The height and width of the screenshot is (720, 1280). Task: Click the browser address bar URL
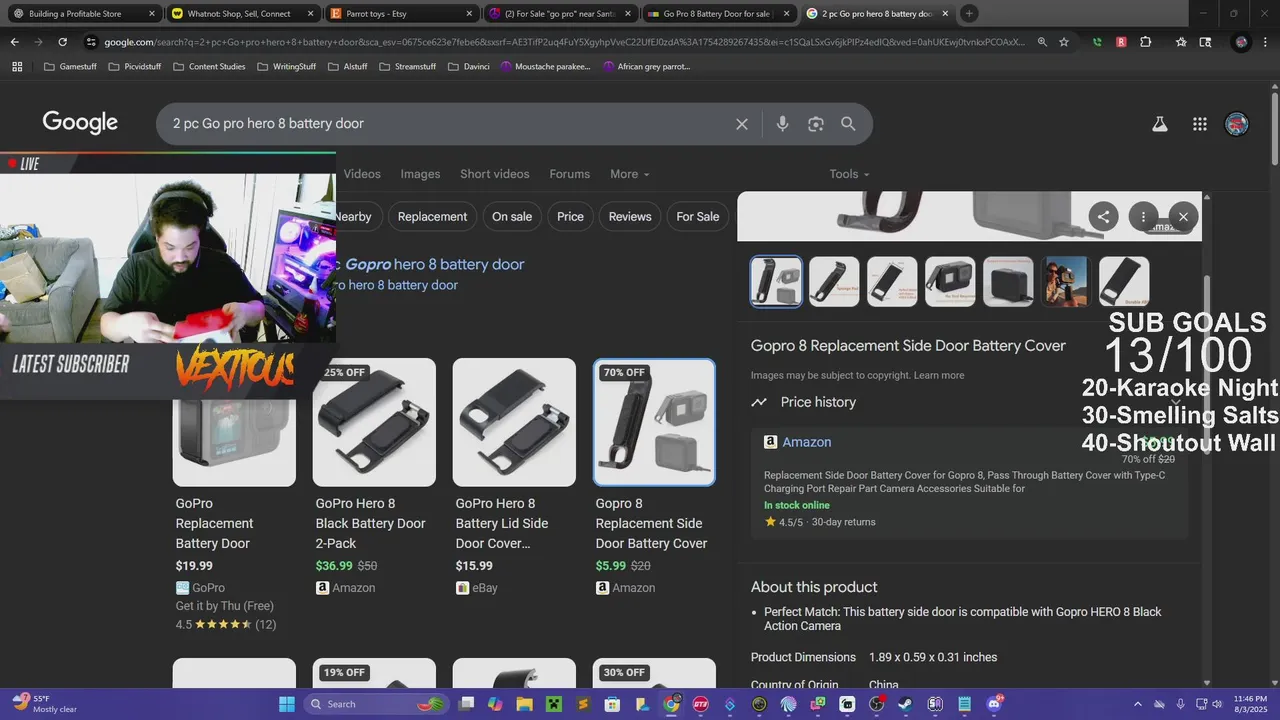click(565, 42)
